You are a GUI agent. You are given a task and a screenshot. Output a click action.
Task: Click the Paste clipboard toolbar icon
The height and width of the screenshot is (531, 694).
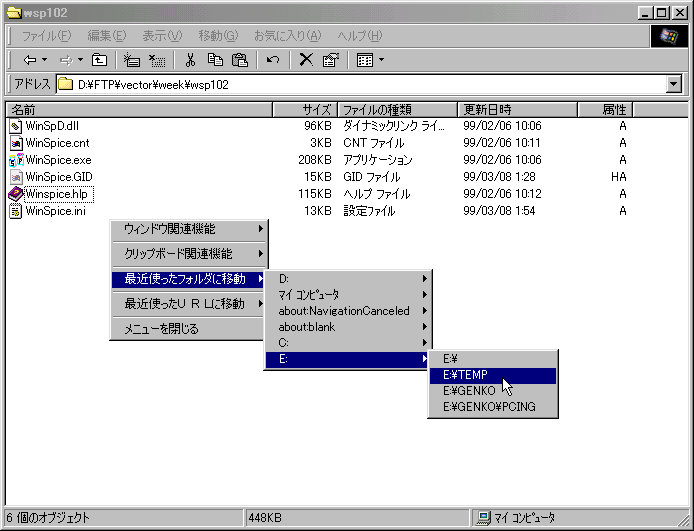click(x=240, y=60)
